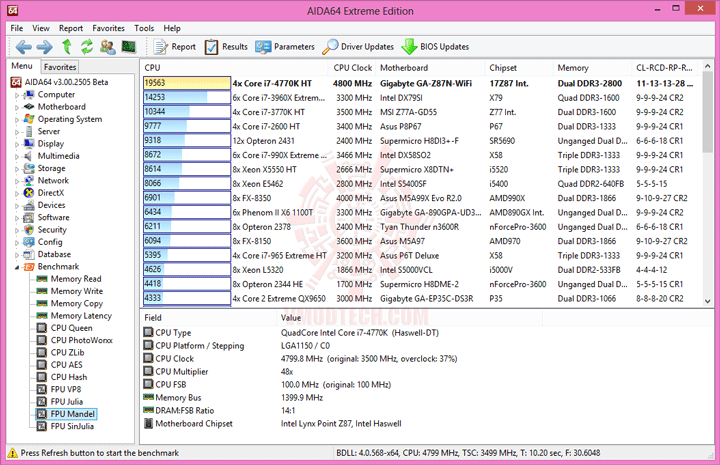Collapse the Benchmark tree node
The height and width of the screenshot is (465, 720).
click(17, 267)
